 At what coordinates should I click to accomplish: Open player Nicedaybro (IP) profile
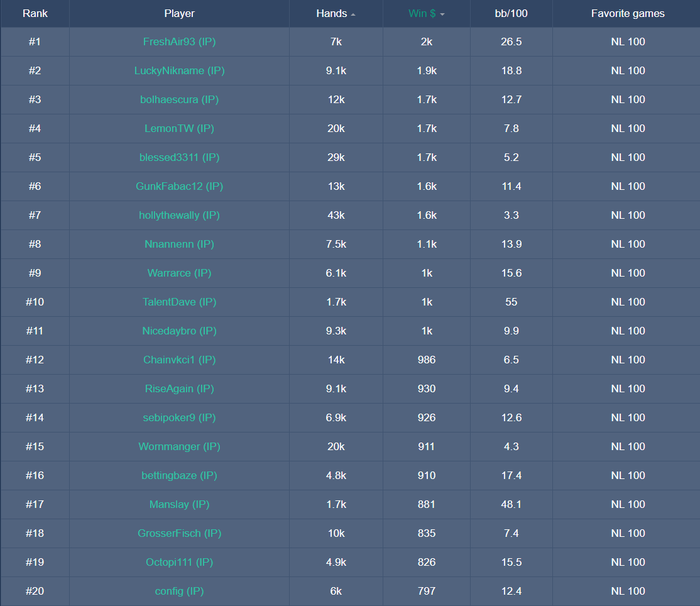tap(179, 331)
